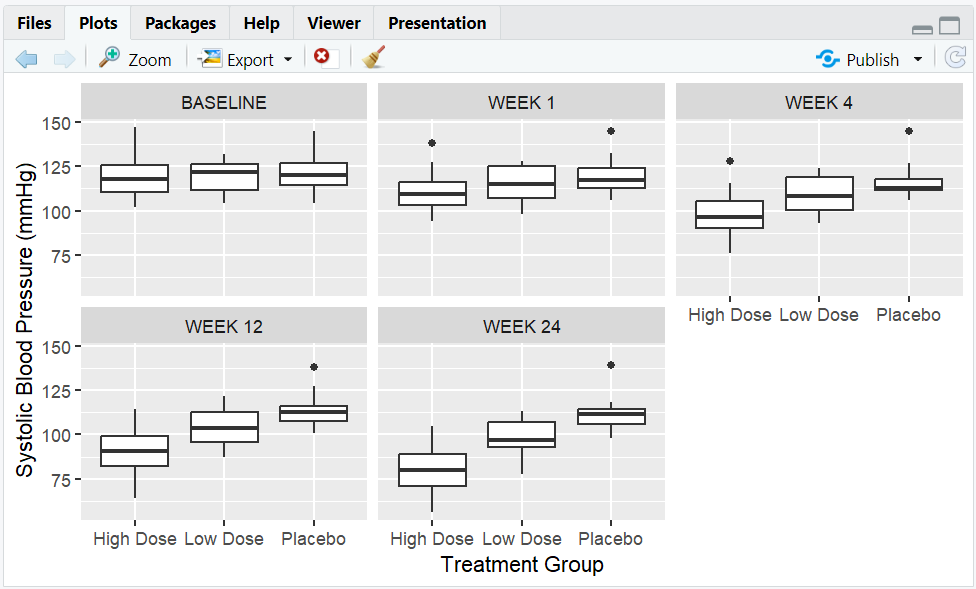Open the Export dropdown menu
This screenshot has width=976, height=589.
click(288, 59)
